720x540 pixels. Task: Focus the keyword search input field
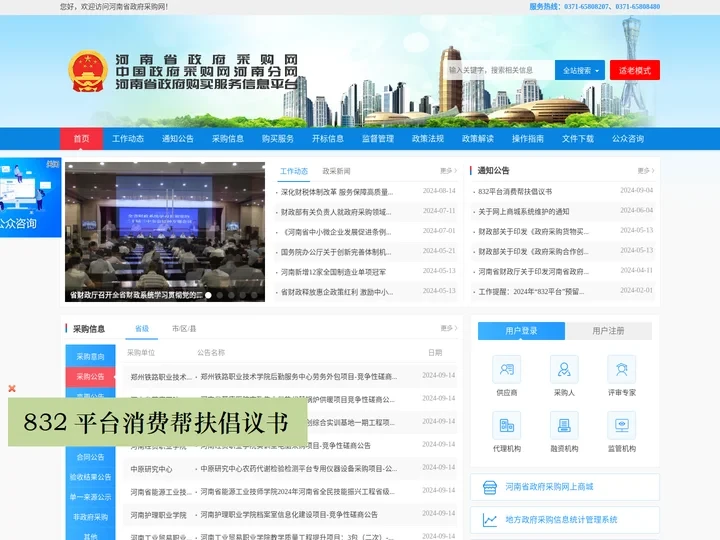tap(500, 70)
